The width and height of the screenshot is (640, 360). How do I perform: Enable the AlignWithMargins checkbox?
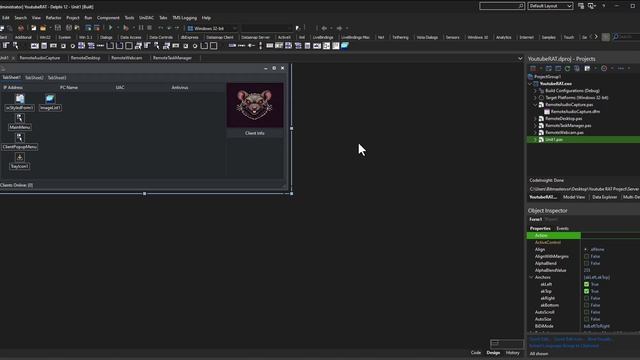coord(587,256)
